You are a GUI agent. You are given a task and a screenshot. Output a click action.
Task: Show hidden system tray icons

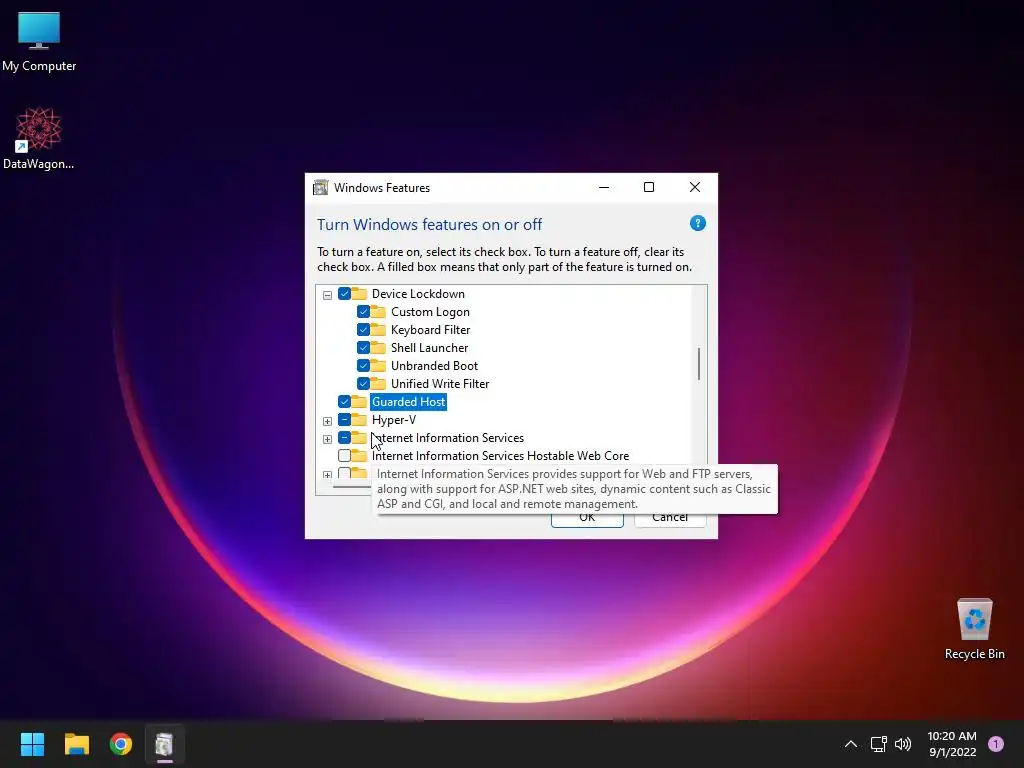[x=850, y=744]
